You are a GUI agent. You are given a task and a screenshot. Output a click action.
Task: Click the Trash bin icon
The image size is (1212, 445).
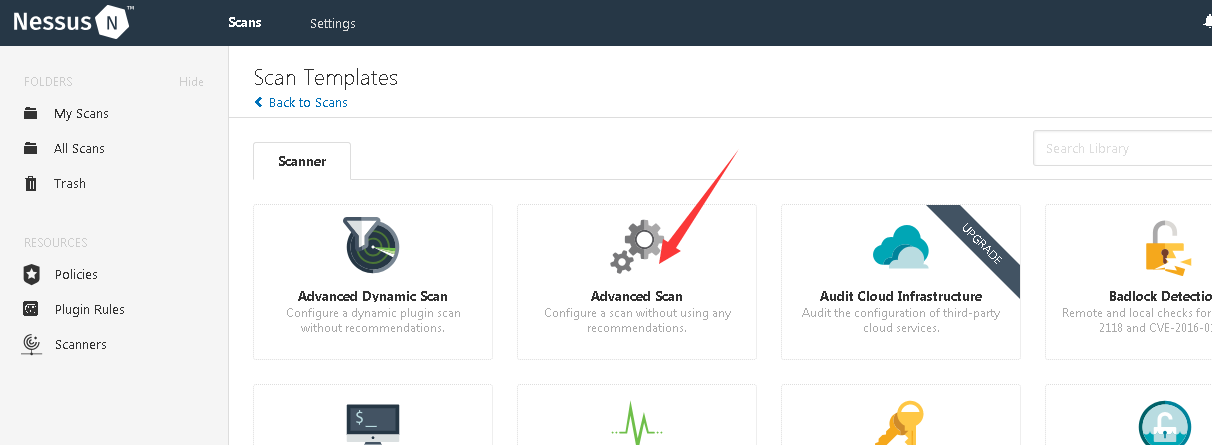point(31,184)
